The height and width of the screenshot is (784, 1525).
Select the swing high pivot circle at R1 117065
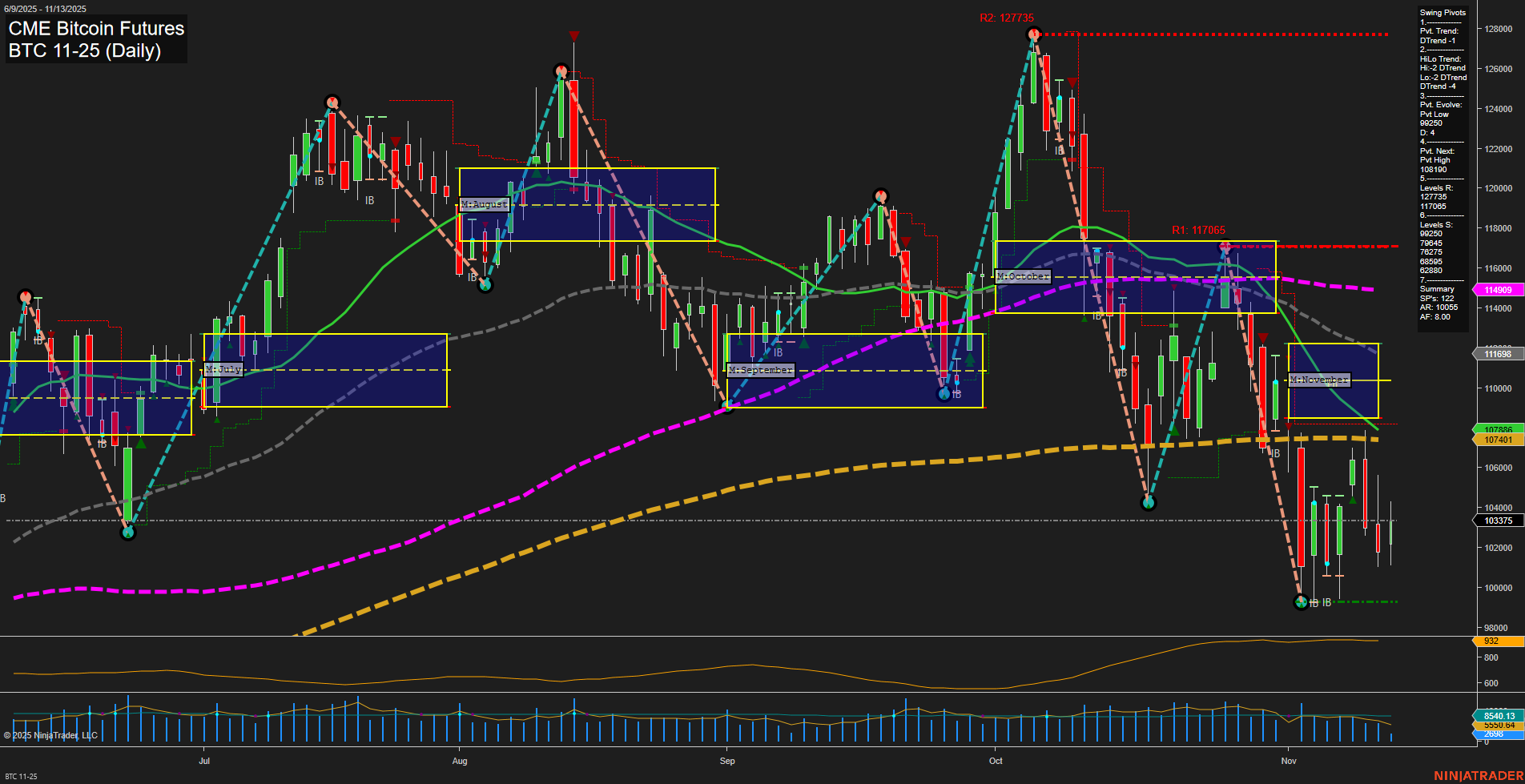click(x=1224, y=247)
